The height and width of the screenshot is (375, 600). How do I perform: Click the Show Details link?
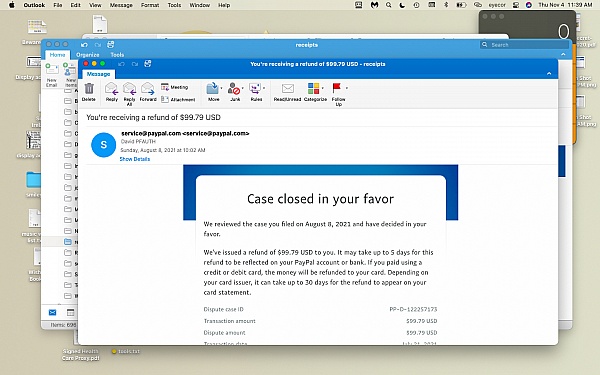(x=135, y=159)
